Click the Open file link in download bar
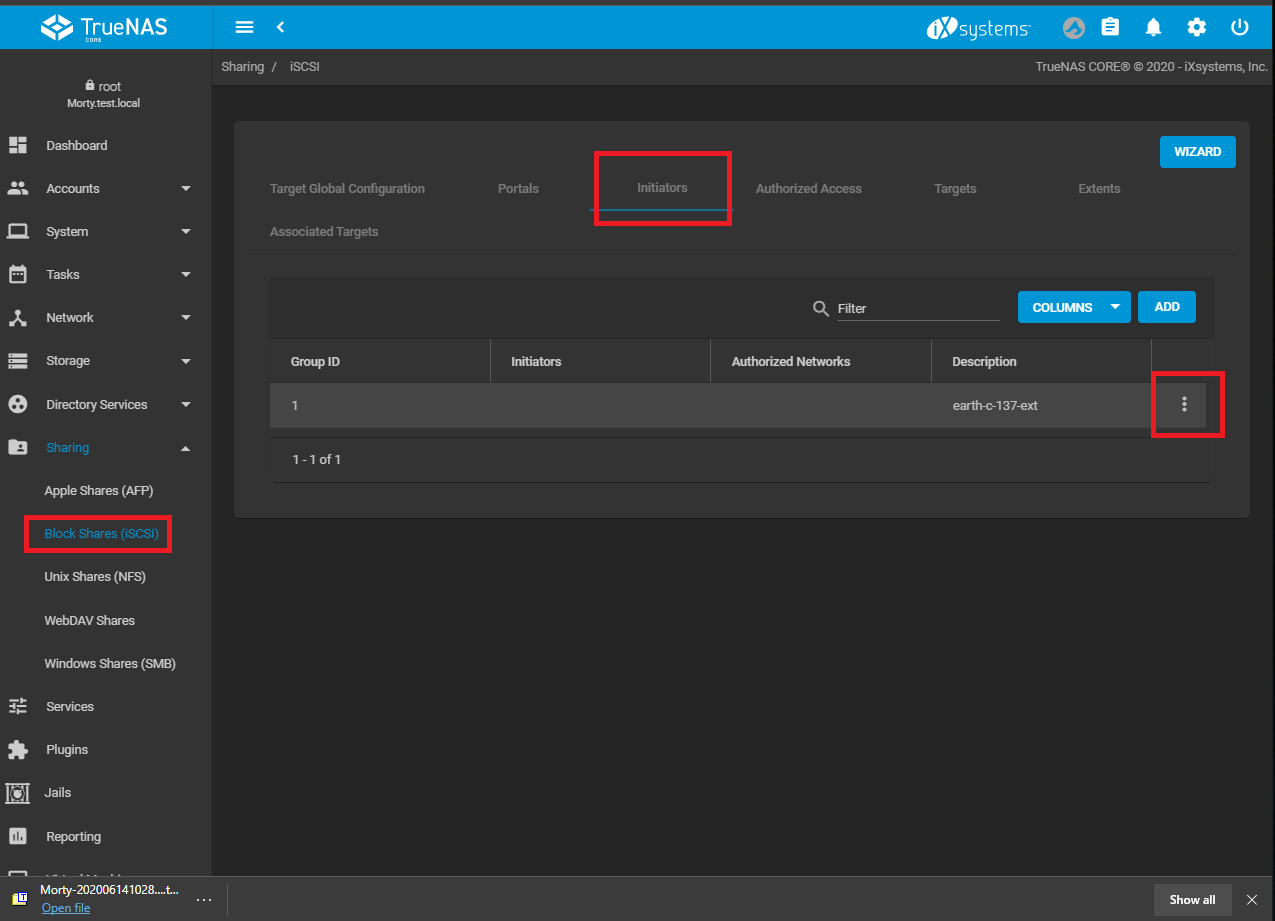 click(x=66, y=908)
